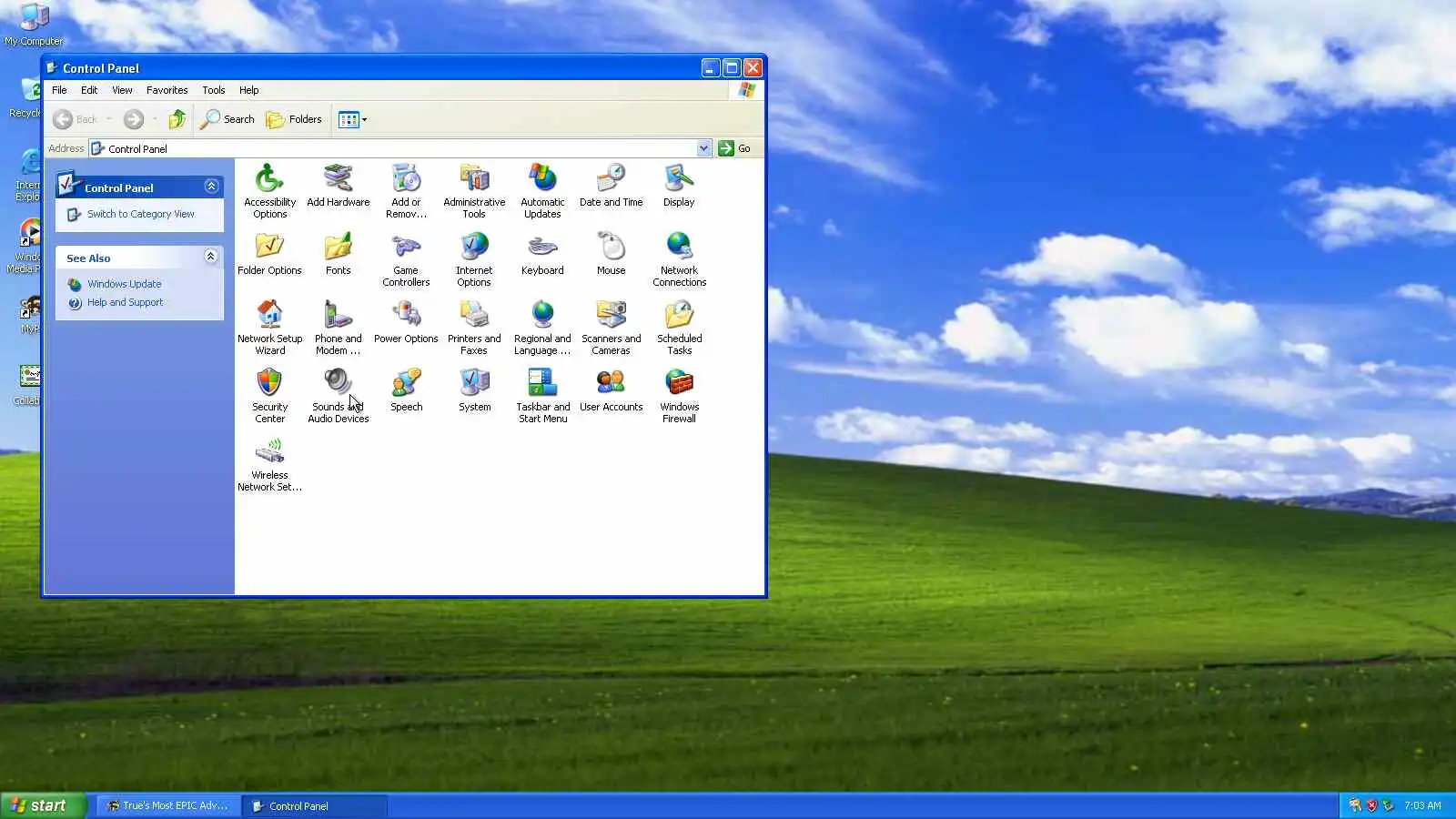Click the Back toolbar button
1456x819 pixels.
pos(76,119)
